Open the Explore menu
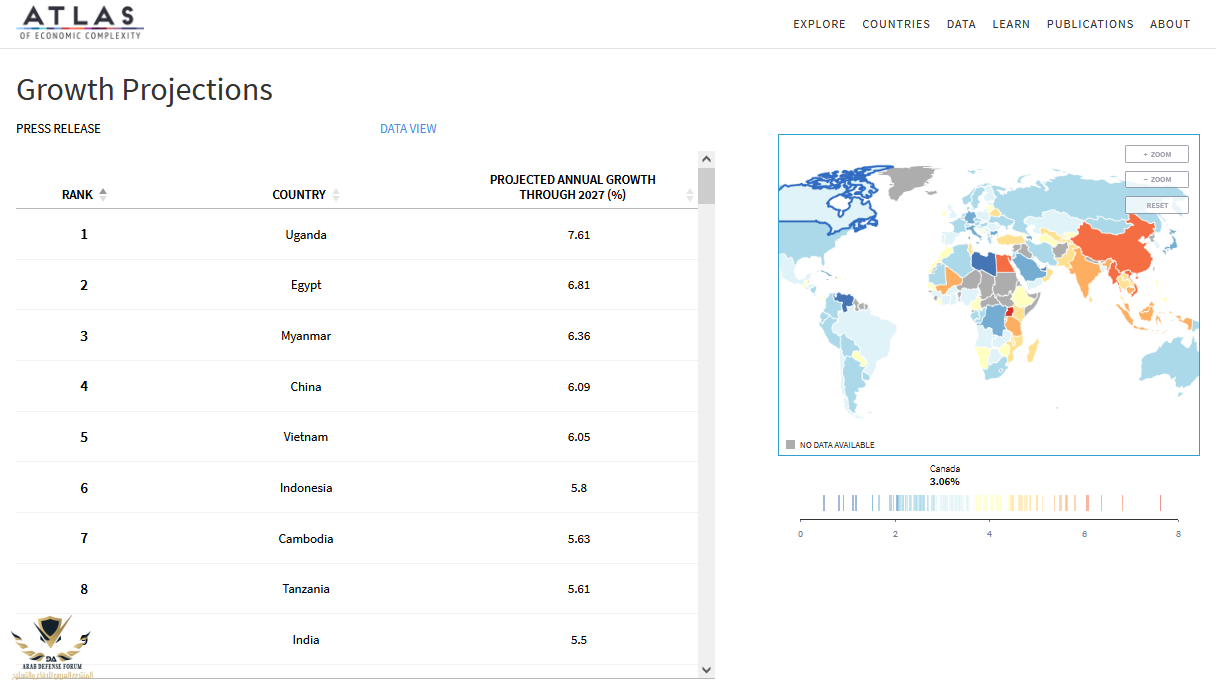Viewport: 1216px width, 682px height. coord(819,24)
